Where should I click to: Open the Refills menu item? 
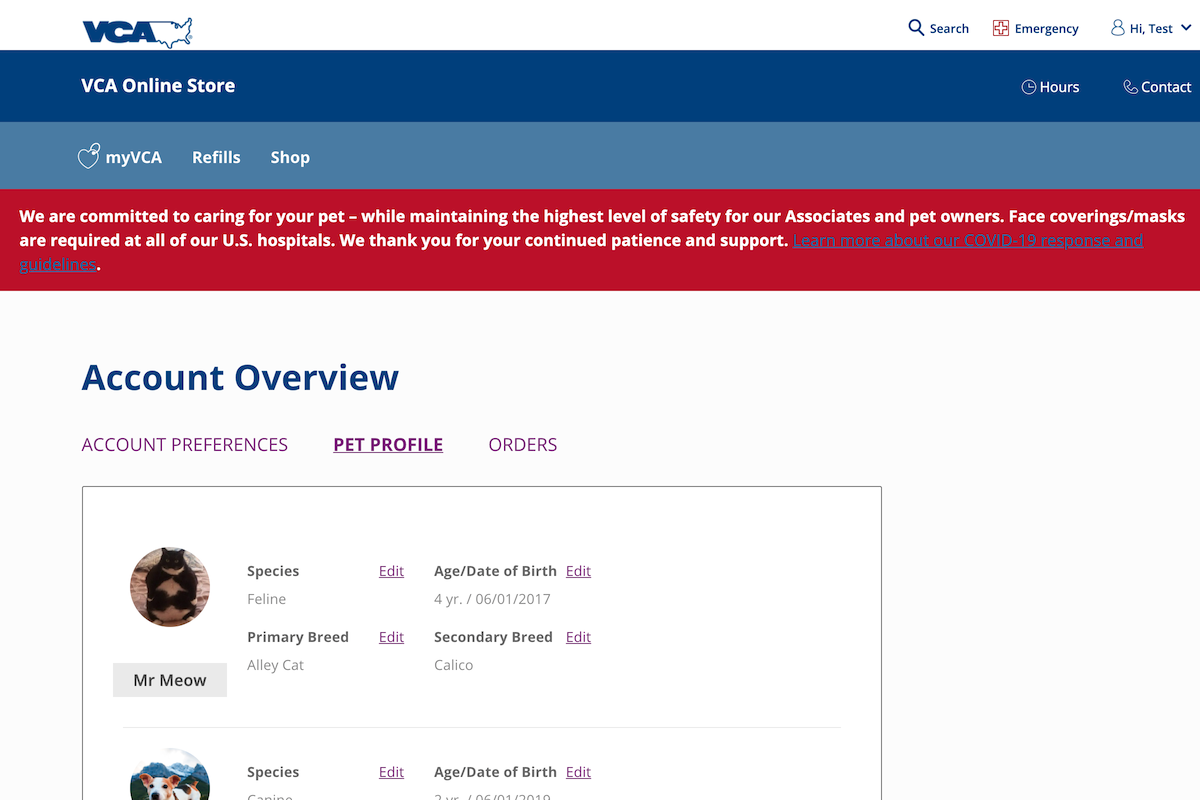[216, 157]
